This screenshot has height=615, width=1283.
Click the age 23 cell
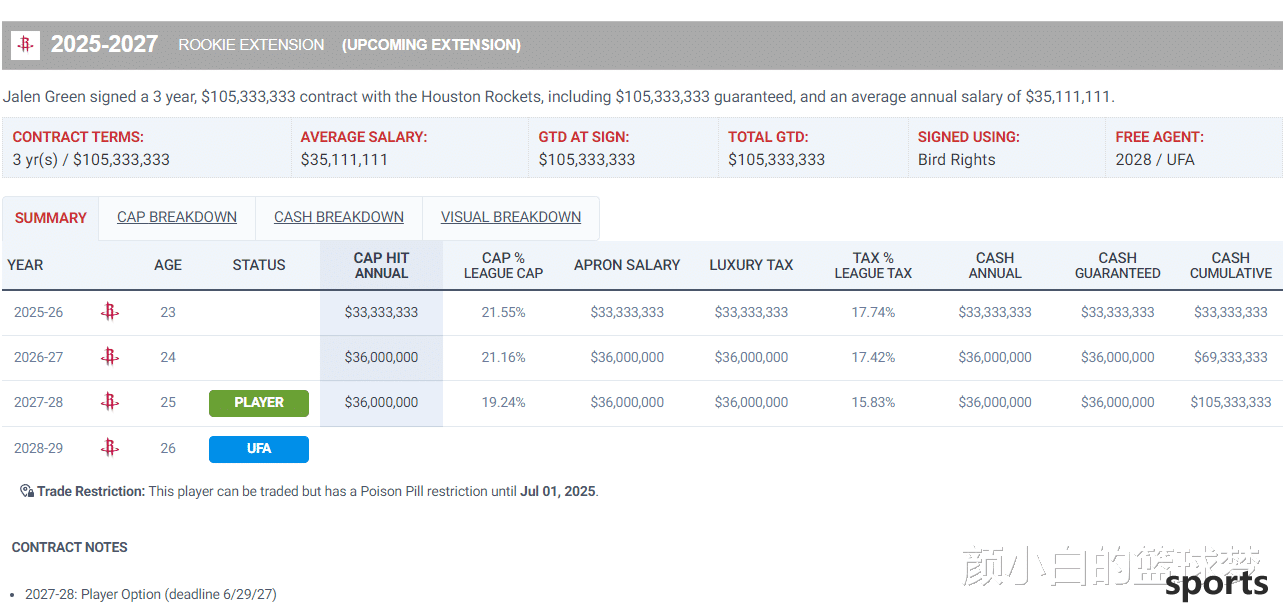pos(168,312)
